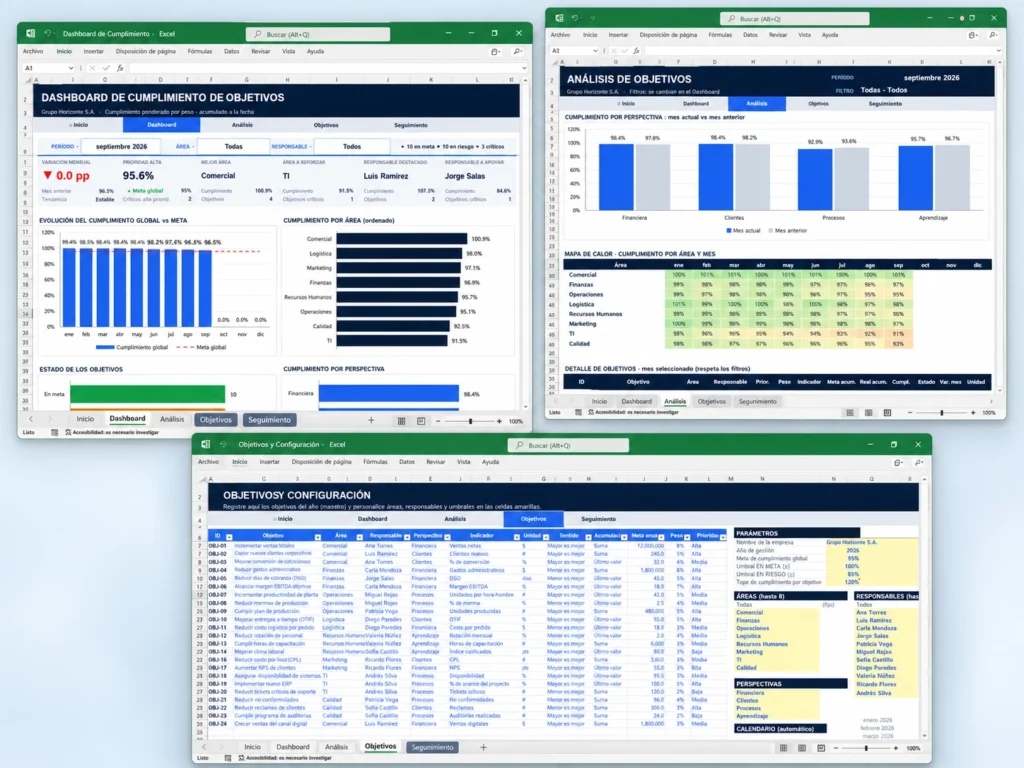Expand the formula bar in the Dashboard window
1024x768 pixels.
[524, 68]
